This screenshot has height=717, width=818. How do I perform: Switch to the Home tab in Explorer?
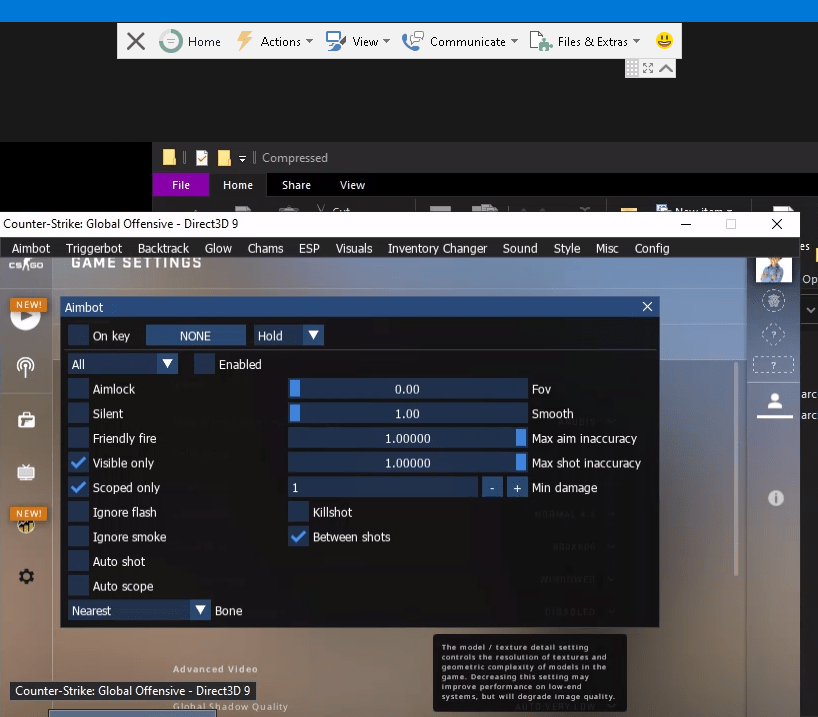[238, 185]
